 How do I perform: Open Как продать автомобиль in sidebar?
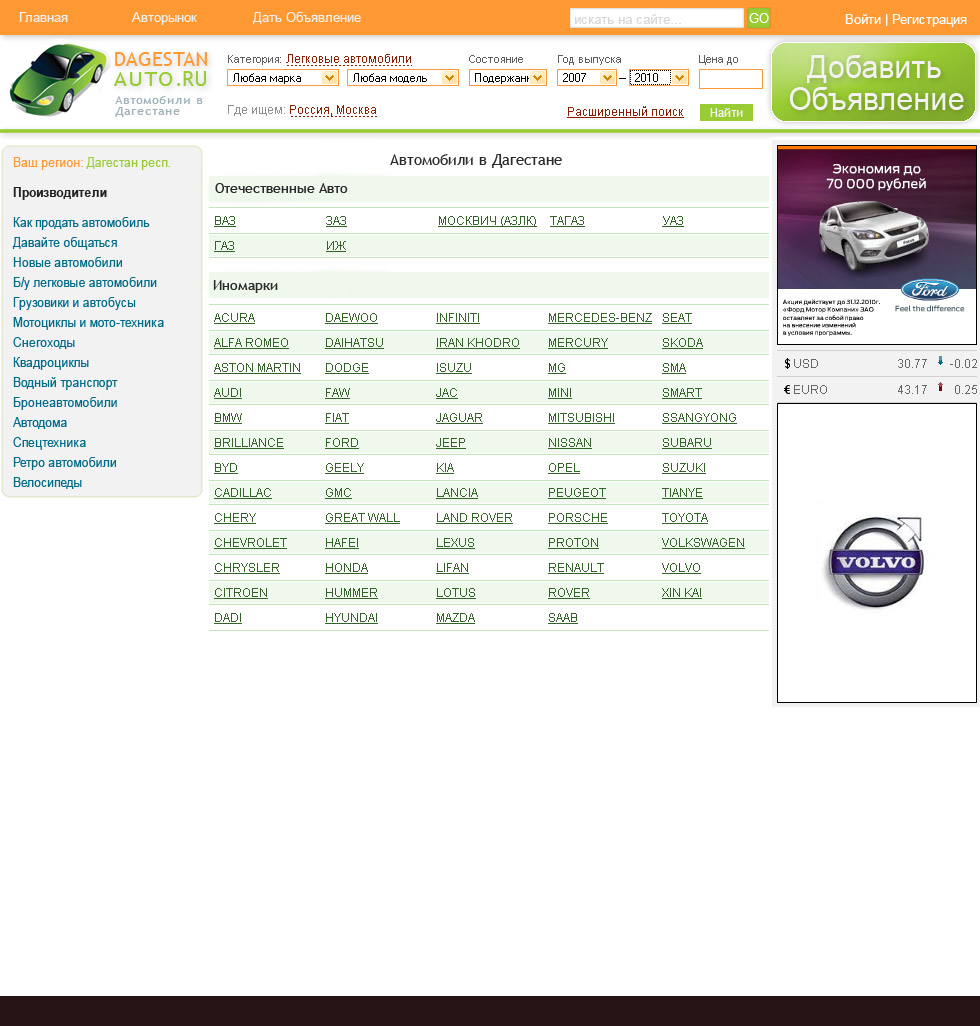pos(81,222)
